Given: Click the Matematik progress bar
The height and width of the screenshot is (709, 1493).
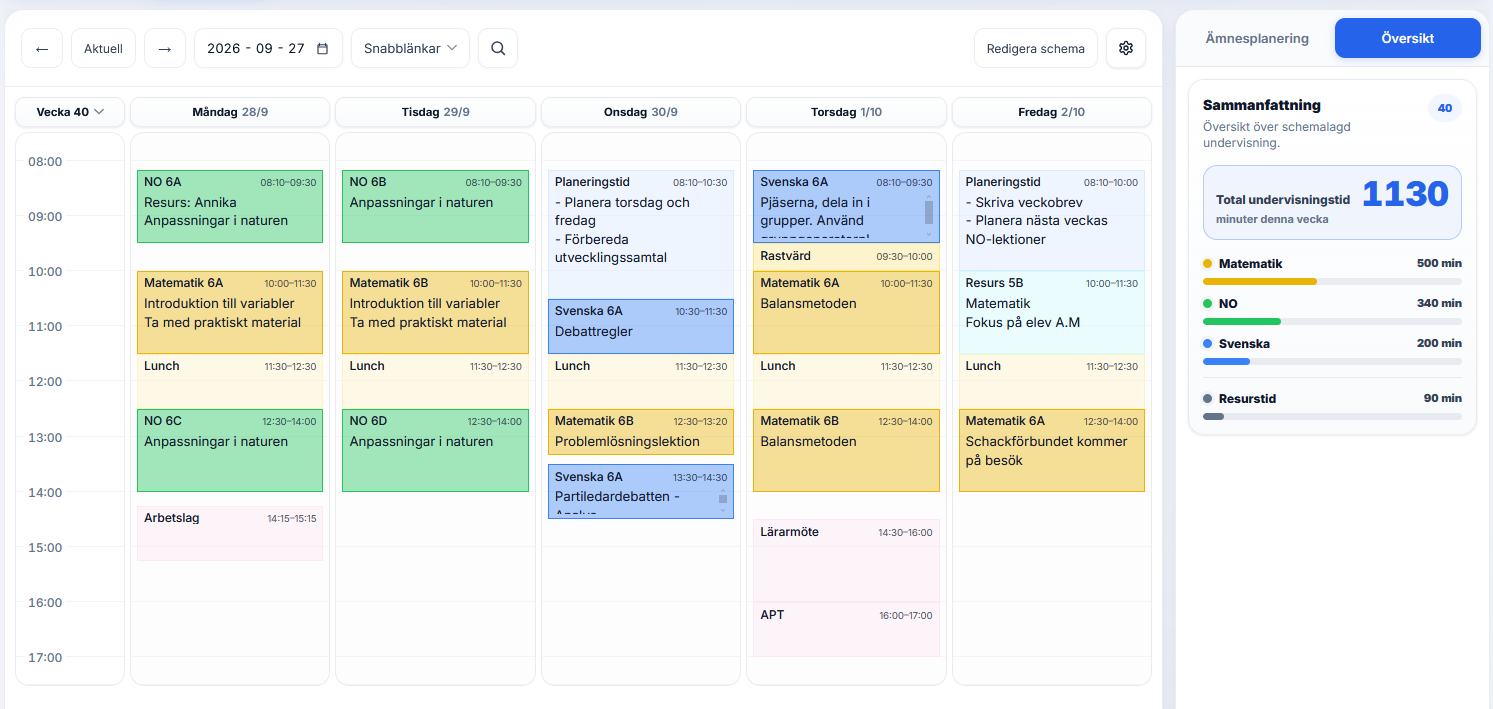Looking at the screenshot, I should [x=1332, y=281].
